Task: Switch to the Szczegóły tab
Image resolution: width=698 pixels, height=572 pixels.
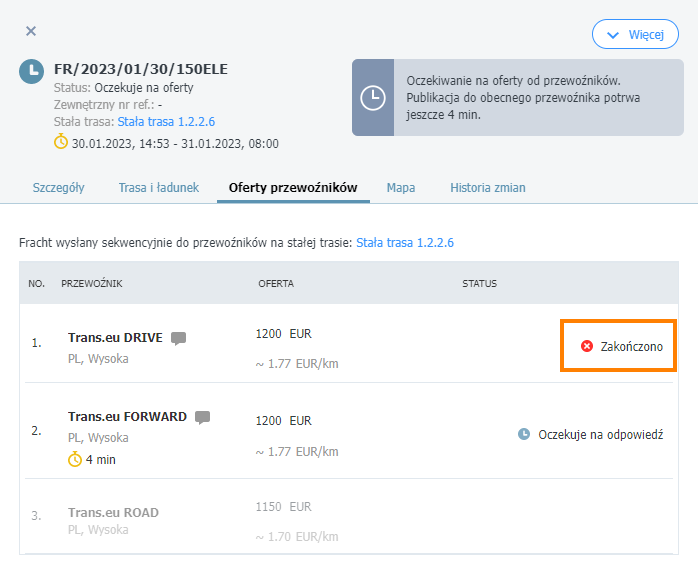Action: 58,187
